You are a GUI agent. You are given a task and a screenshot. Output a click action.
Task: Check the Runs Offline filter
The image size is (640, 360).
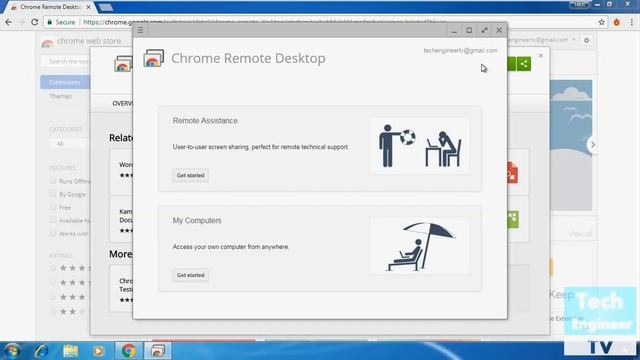(53, 180)
